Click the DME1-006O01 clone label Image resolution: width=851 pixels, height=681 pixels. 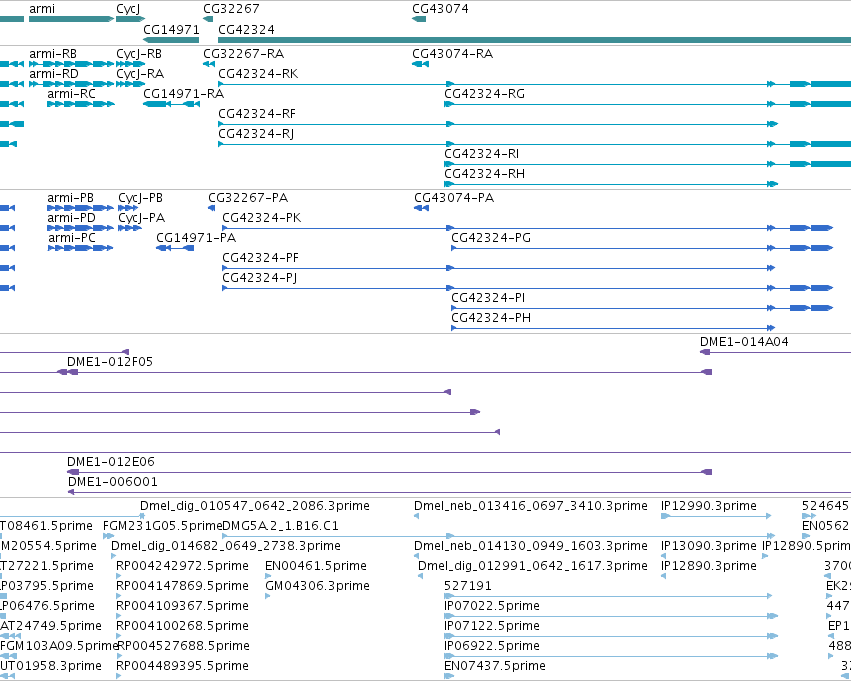point(113,482)
